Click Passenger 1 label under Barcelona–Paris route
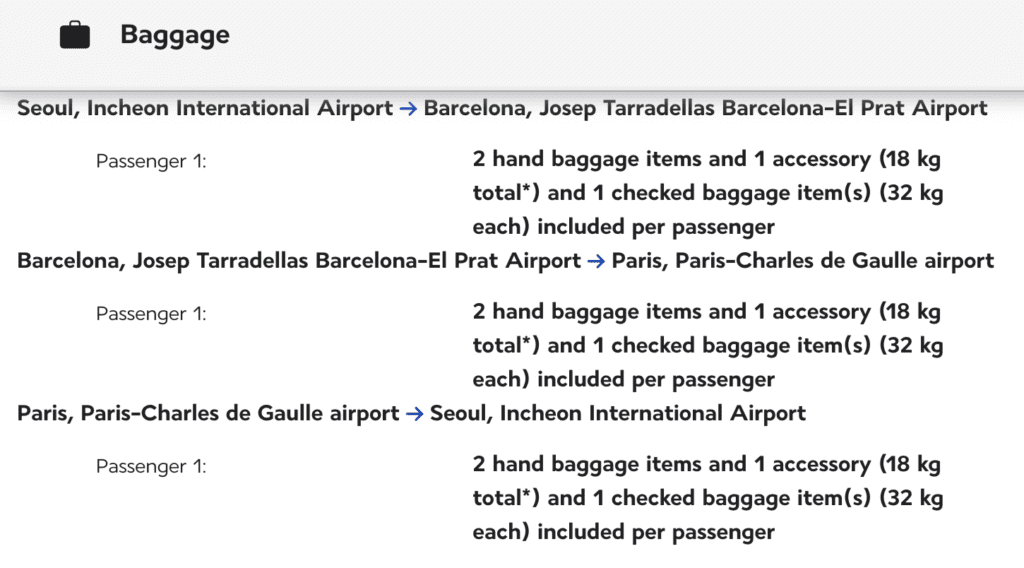Viewport: 1024px width, 568px height. [151, 314]
